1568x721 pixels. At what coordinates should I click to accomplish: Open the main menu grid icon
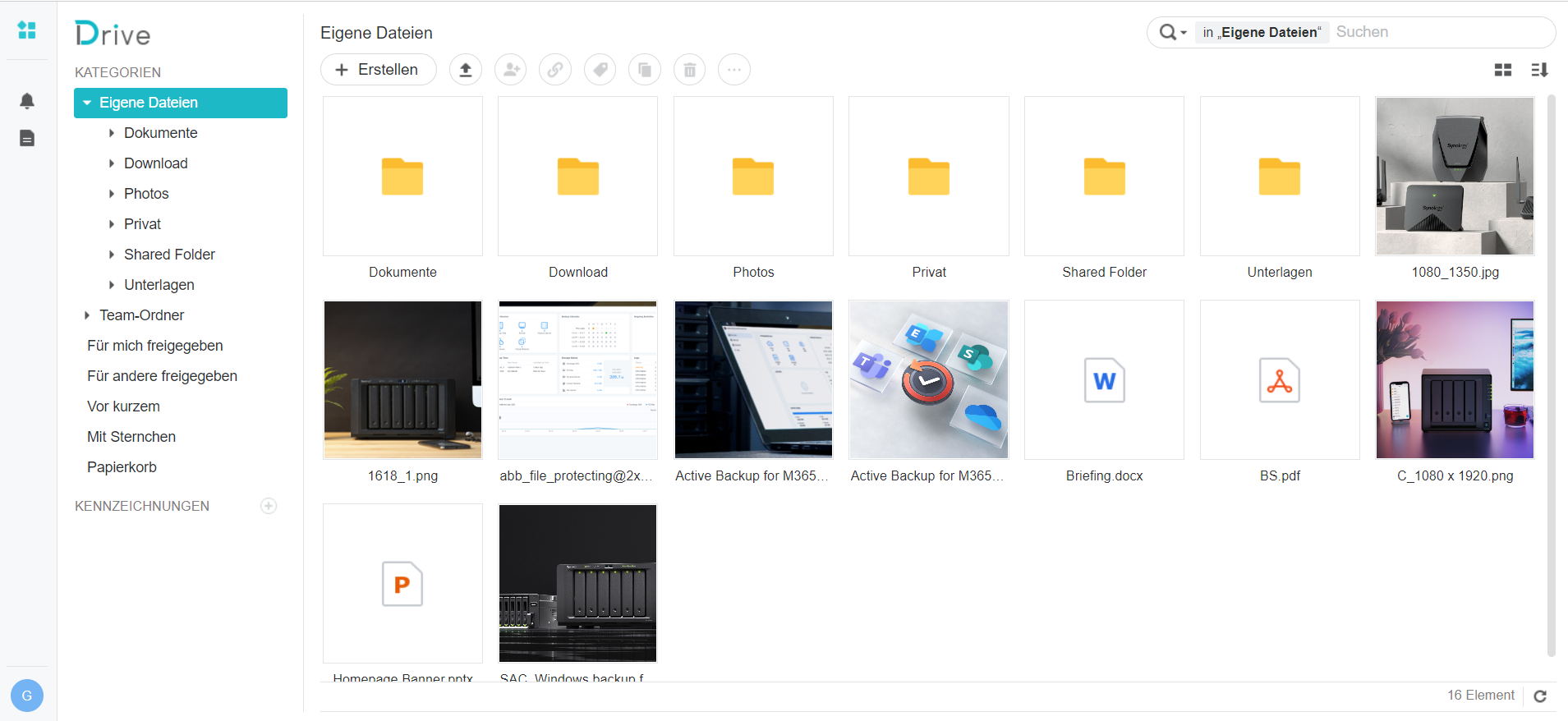27,30
